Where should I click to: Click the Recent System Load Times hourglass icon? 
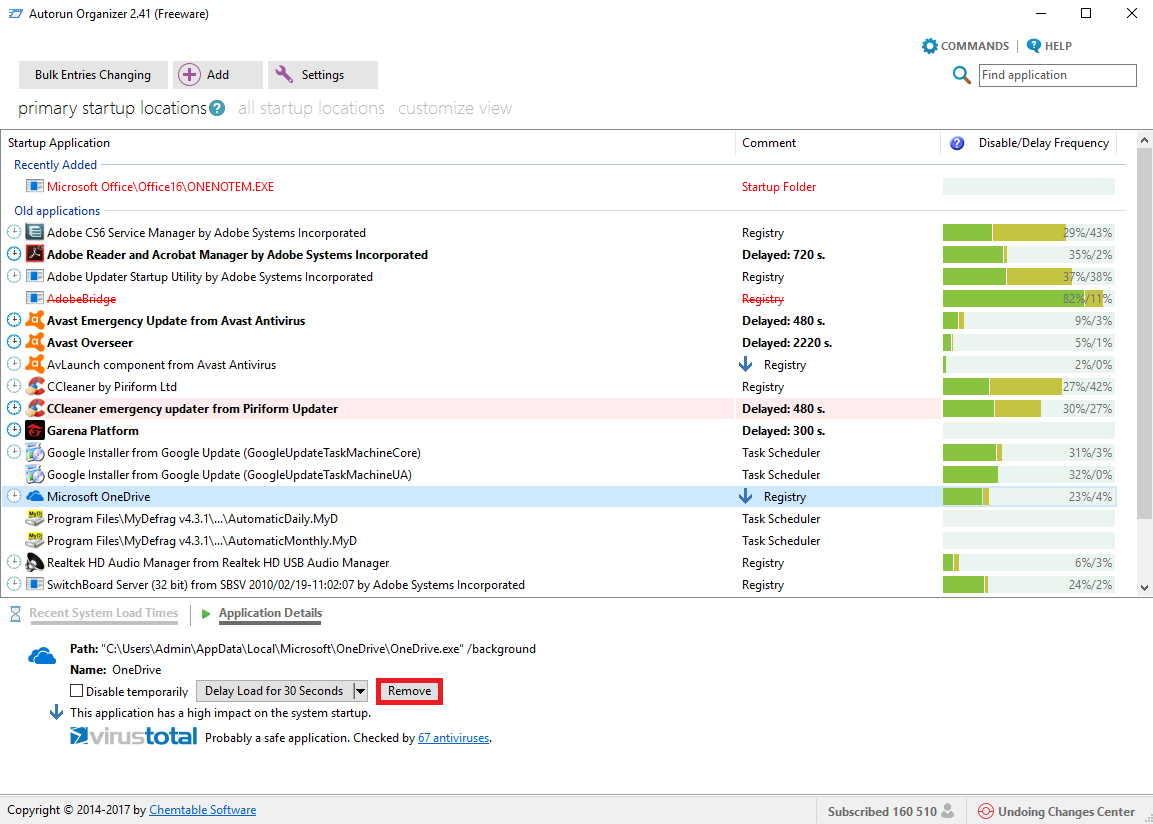[15, 613]
